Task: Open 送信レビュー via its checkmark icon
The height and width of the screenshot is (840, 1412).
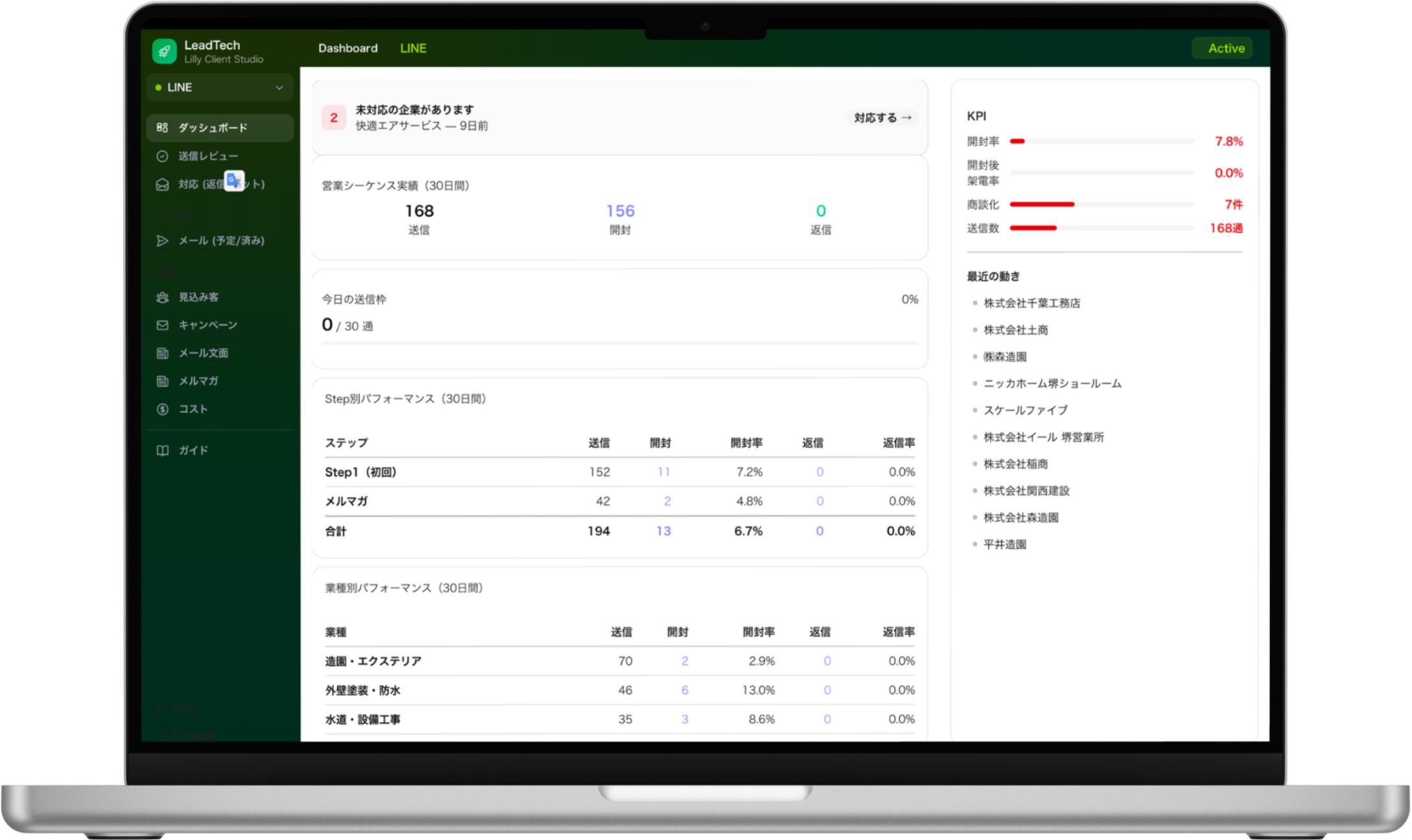Action: point(162,156)
